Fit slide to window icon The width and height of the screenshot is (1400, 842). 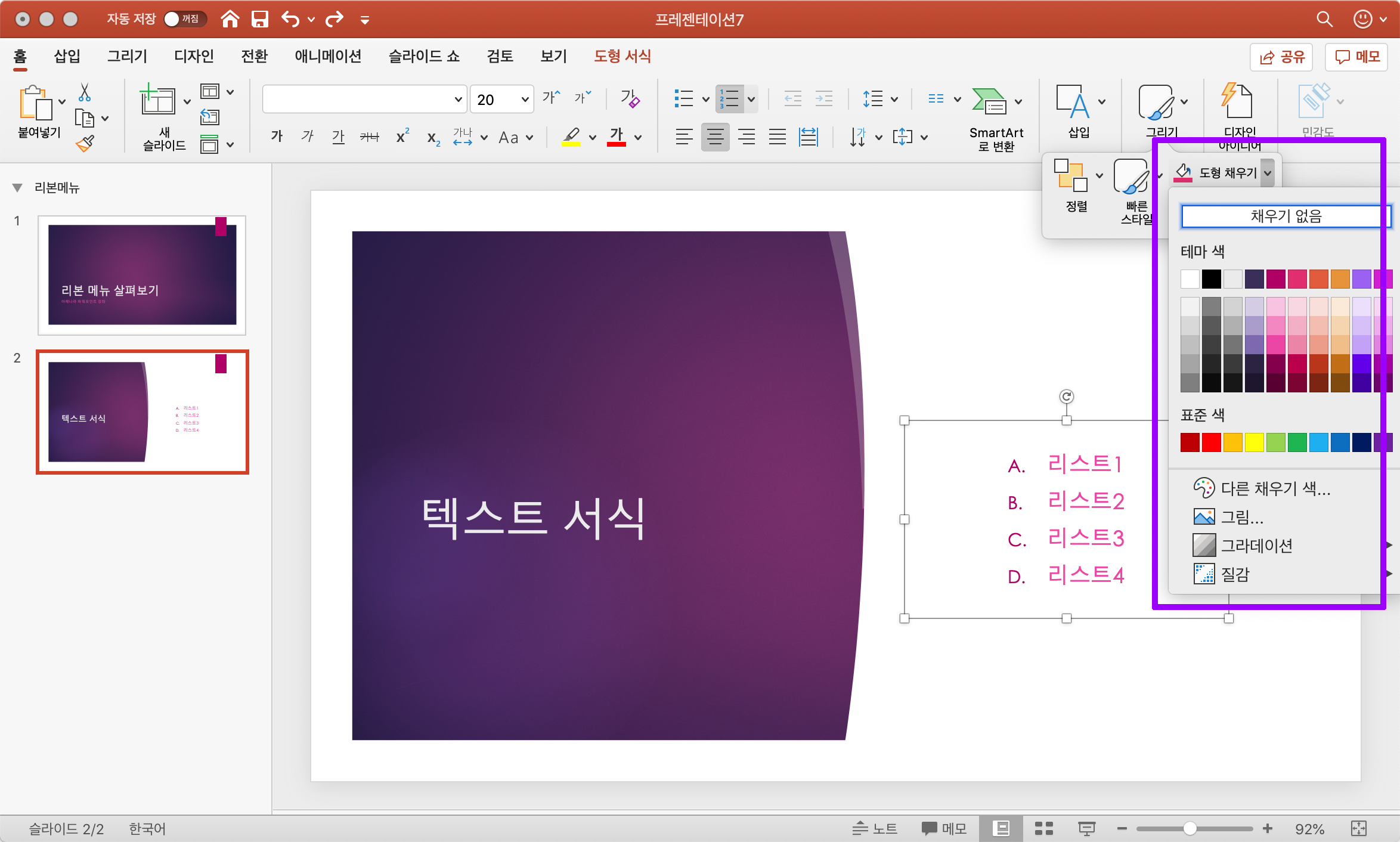pos(1359,828)
